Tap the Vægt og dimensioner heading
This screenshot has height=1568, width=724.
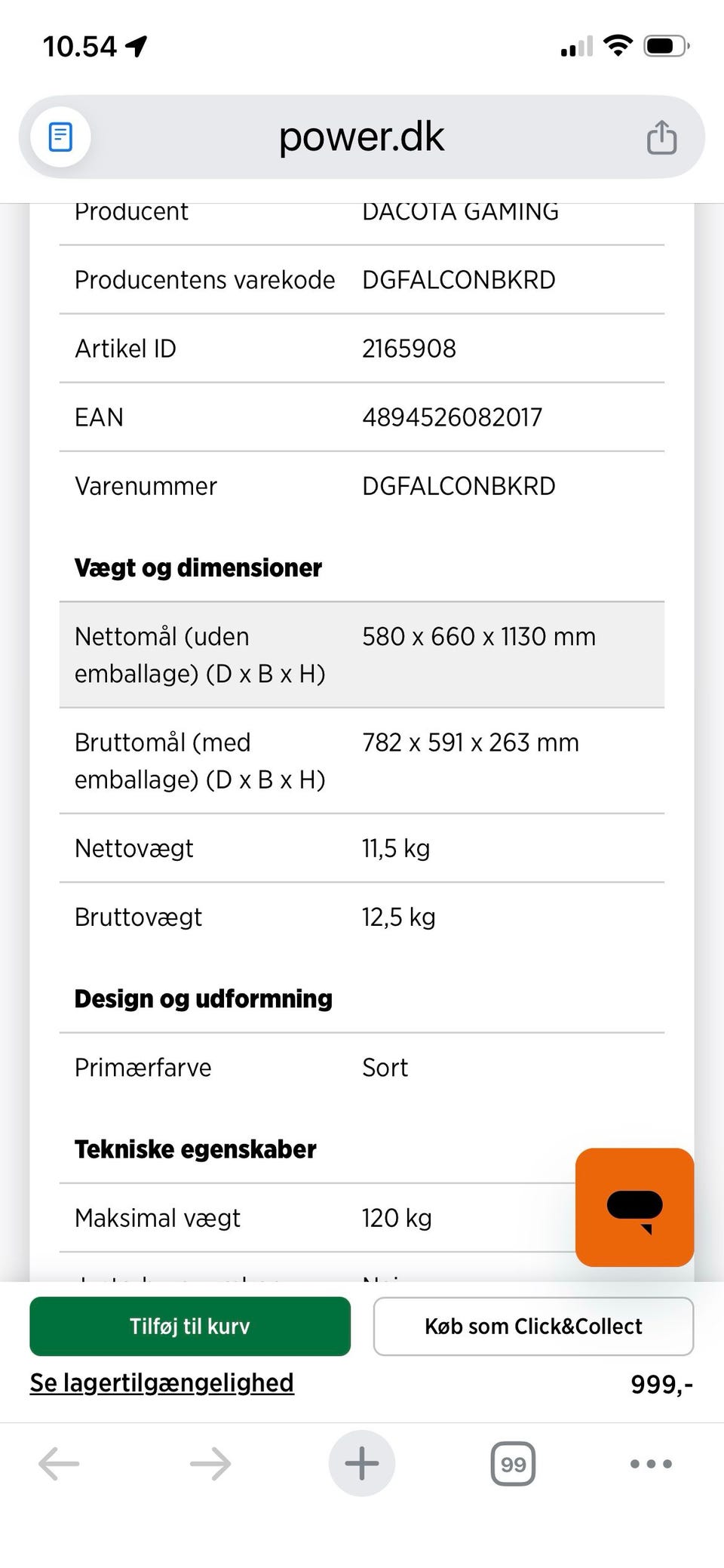(198, 567)
